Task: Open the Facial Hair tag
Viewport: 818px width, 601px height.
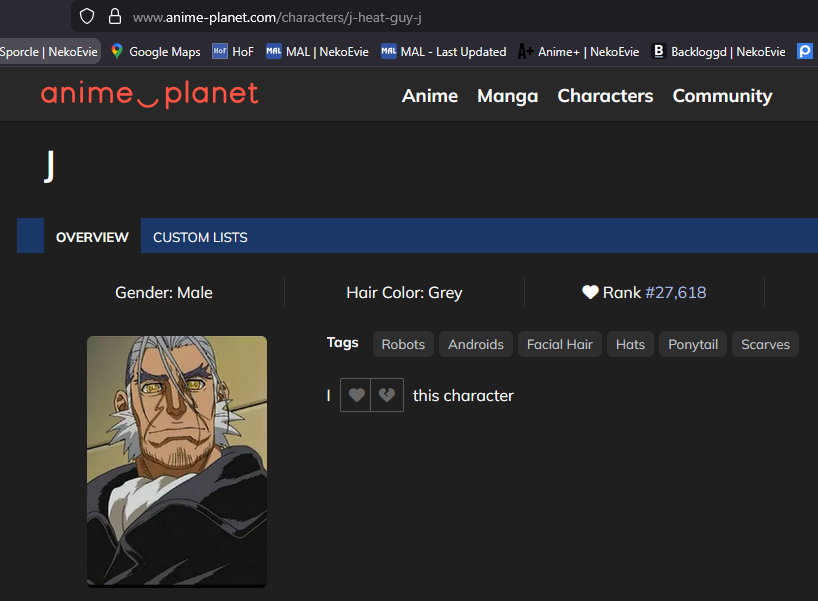Action: click(560, 344)
